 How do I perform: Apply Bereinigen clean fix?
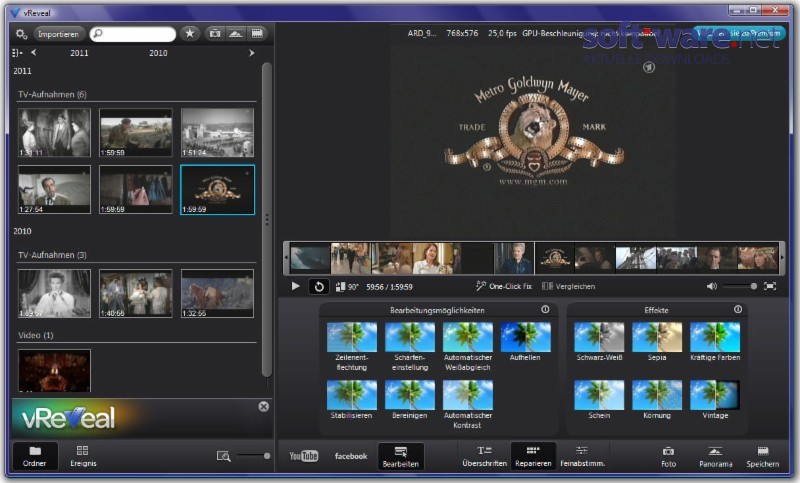click(410, 400)
